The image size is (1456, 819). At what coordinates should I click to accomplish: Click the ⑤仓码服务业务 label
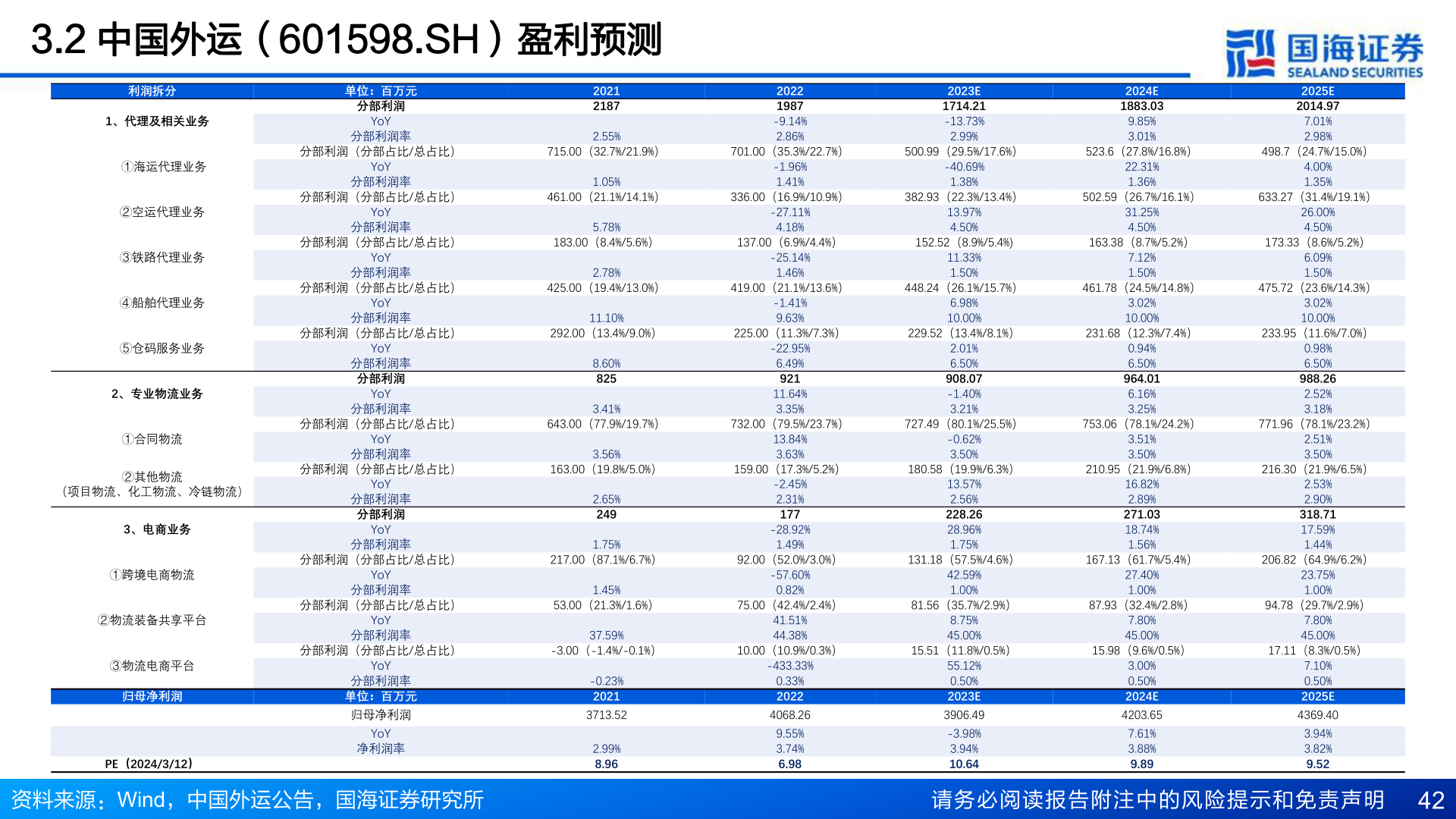tap(162, 348)
